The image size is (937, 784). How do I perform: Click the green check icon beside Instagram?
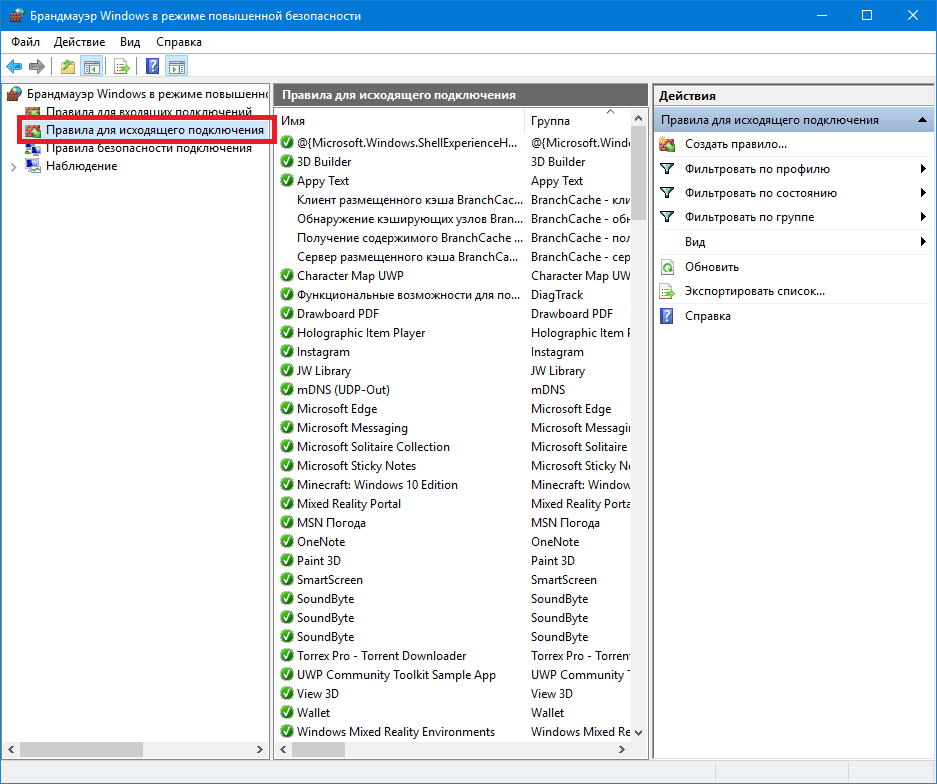(287, 351)
